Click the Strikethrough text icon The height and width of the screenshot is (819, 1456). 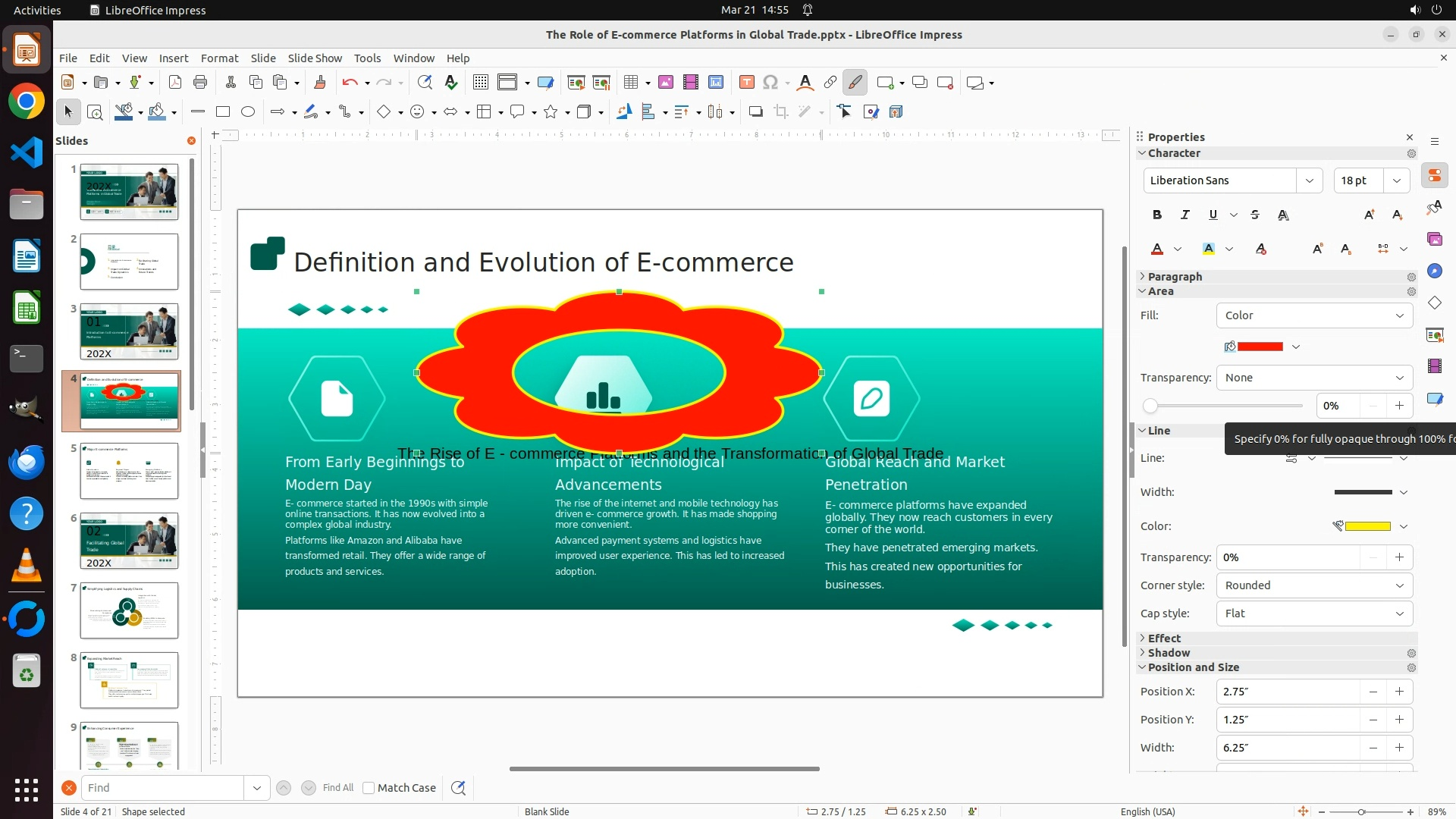[x=1255, y=215]
